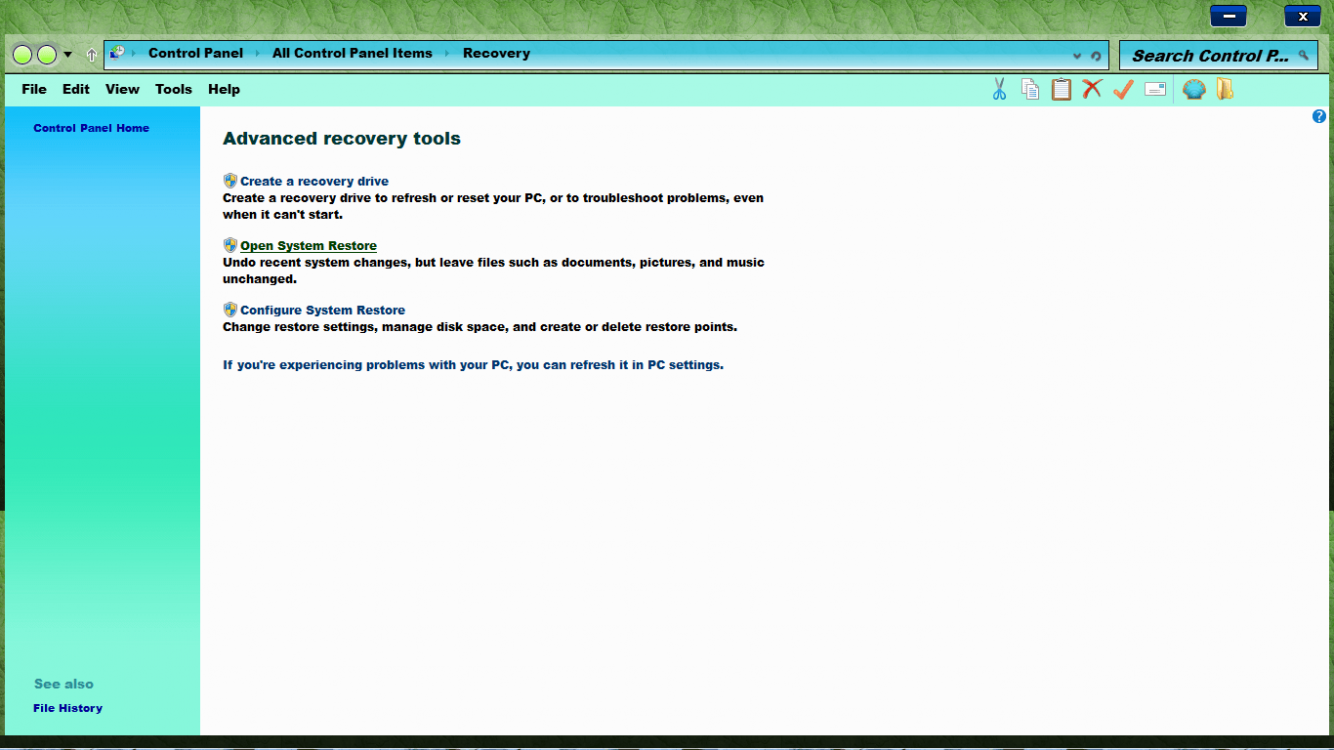The width and height of the screenshot is (1334, 750).
Task: Open the View menu
Action: click(x=122, y=89)
